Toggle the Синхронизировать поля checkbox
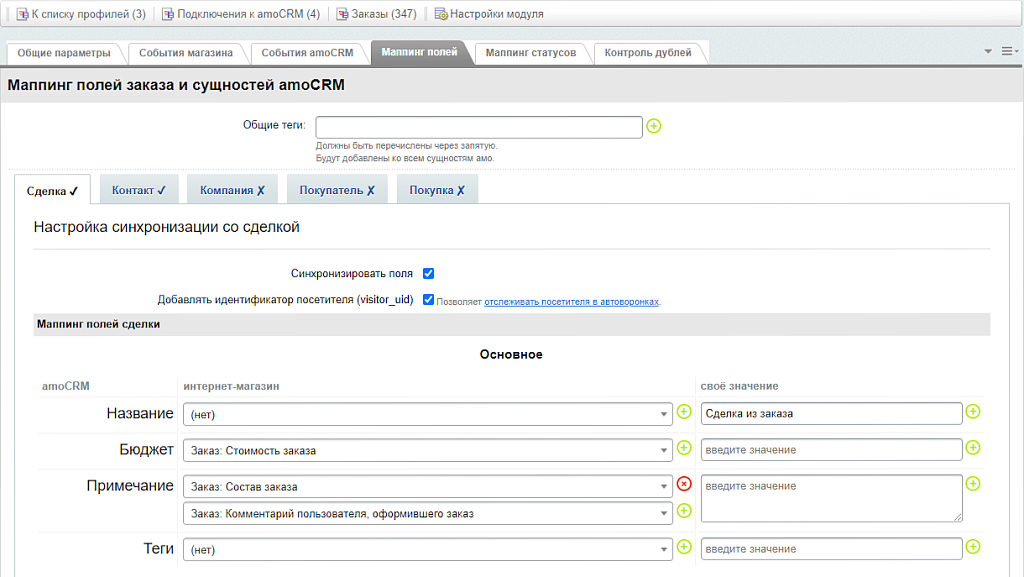Viewport: 1024px width, 577px height. (x=427, y=272)
